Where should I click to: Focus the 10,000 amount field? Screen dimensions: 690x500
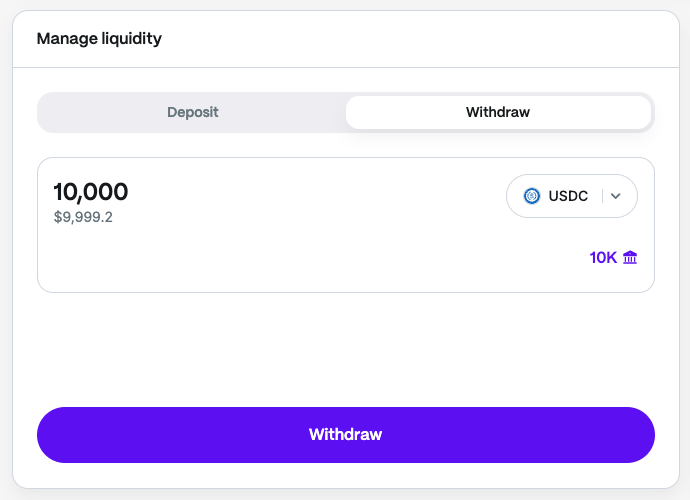91,192
